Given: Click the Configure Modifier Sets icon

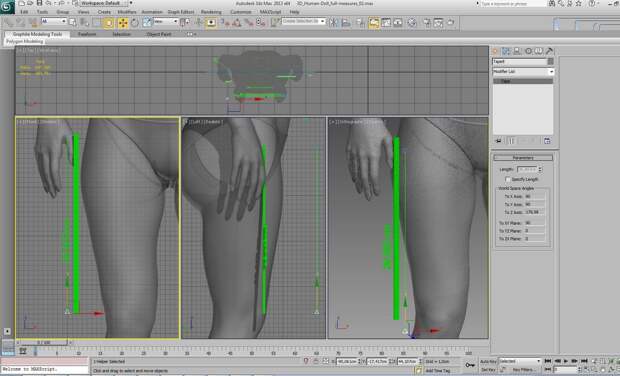Looking at the screenshot, I should [x=547, y=141].
